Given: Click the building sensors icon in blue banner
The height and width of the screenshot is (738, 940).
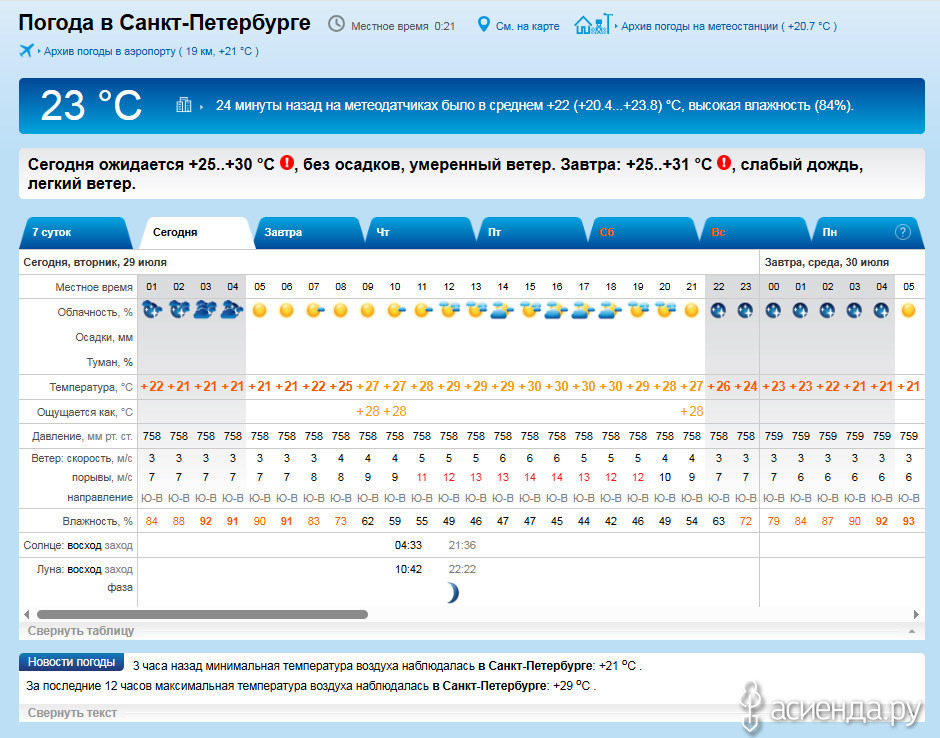Looking at the screenshot, I should click(x=183, y=105).
